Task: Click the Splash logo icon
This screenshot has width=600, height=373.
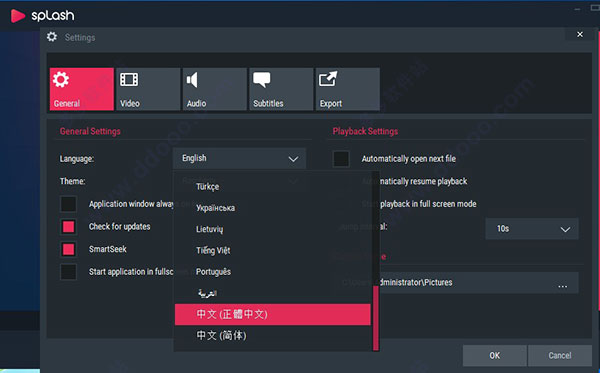Action: (x=17, y=16)
